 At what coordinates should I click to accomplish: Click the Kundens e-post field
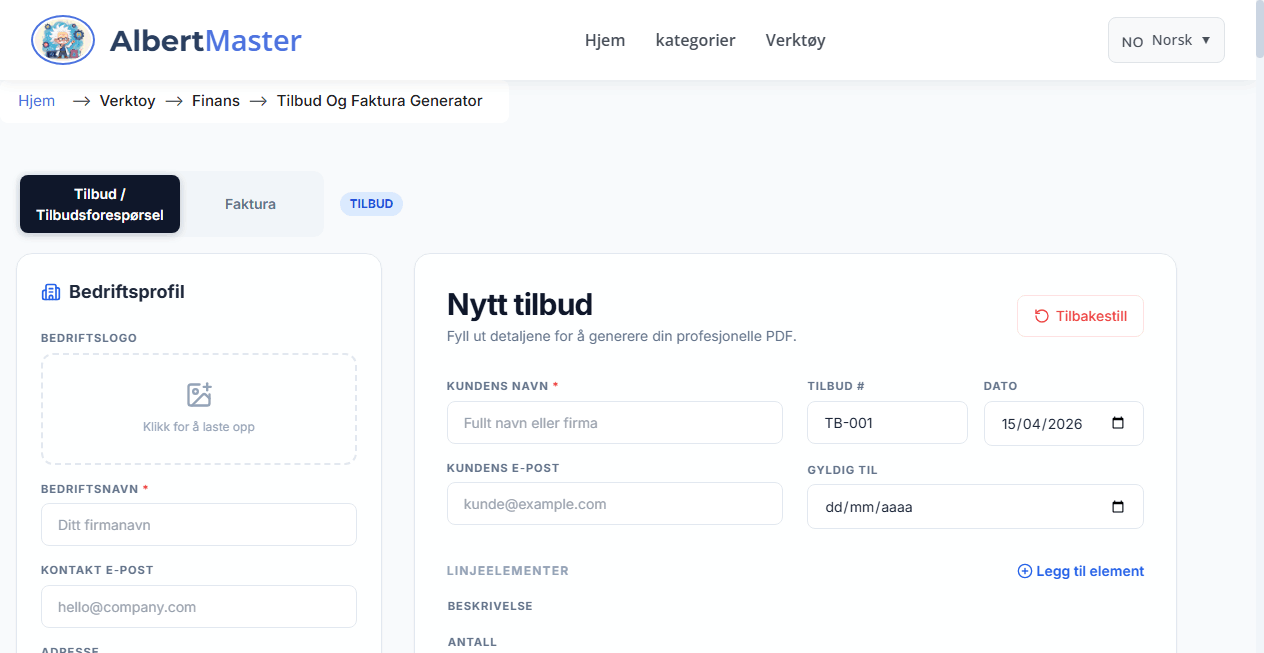614,504
